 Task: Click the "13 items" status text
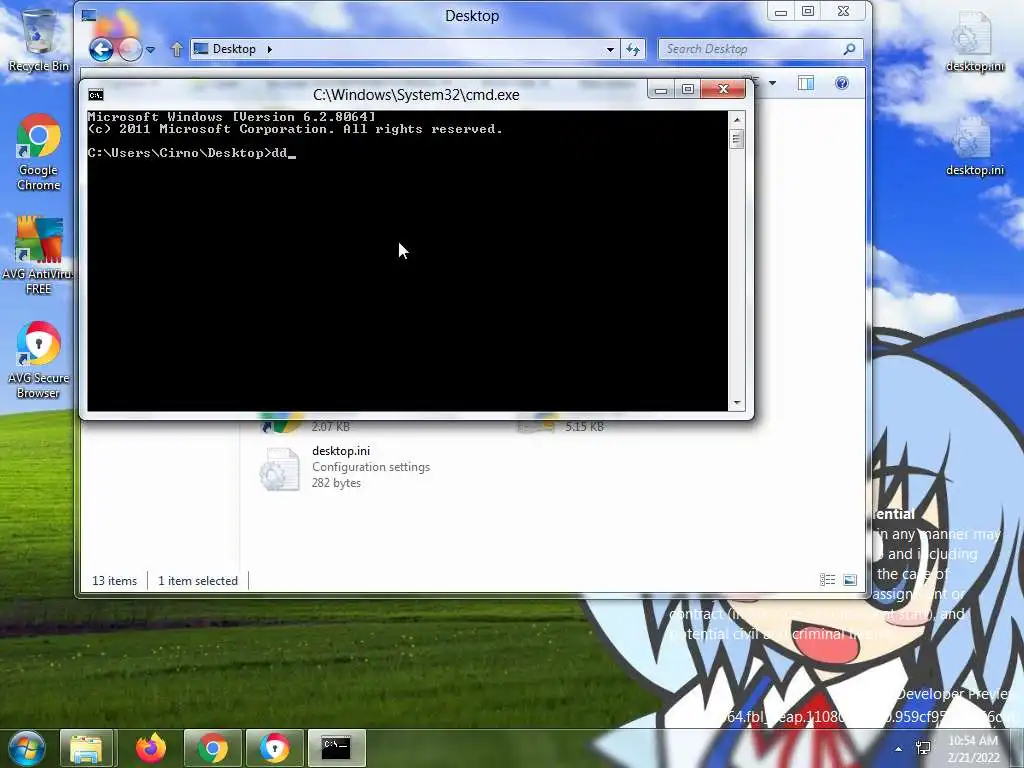[x=114, y=581]
